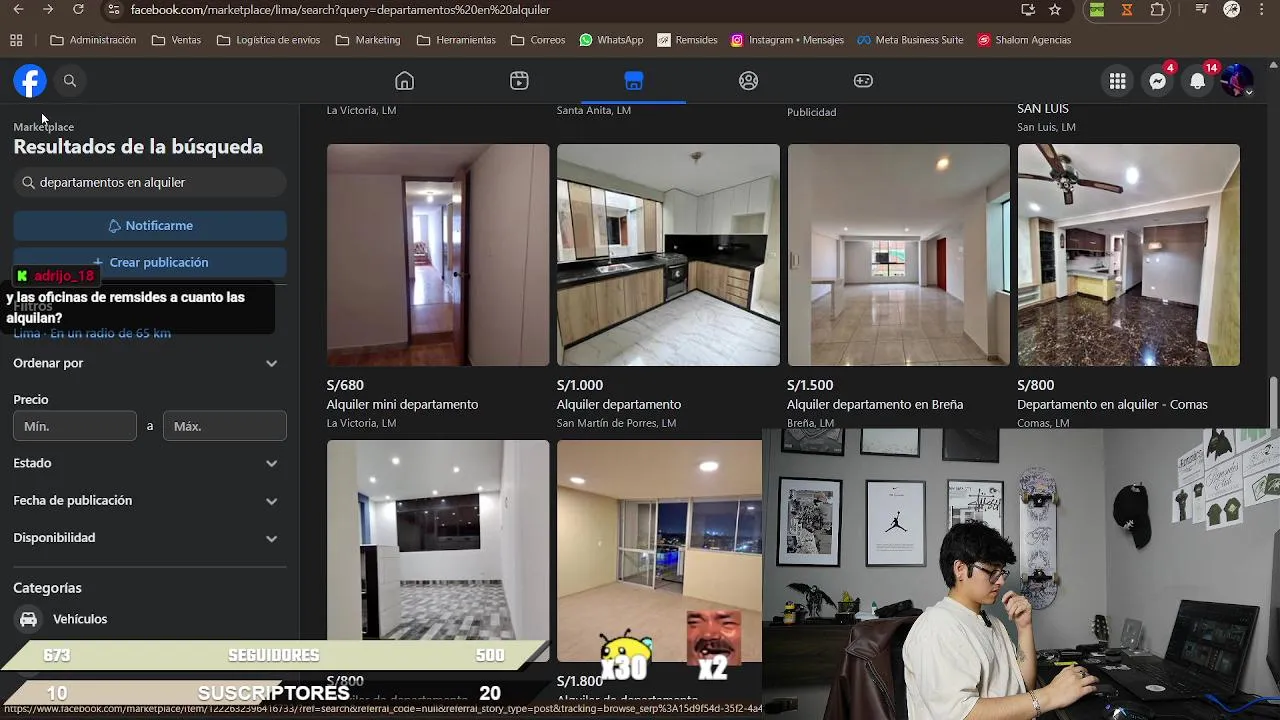Open the account profile picture menu
Image resolution: width=1280 pixels, height=720 pixels.
[1237, 82]
